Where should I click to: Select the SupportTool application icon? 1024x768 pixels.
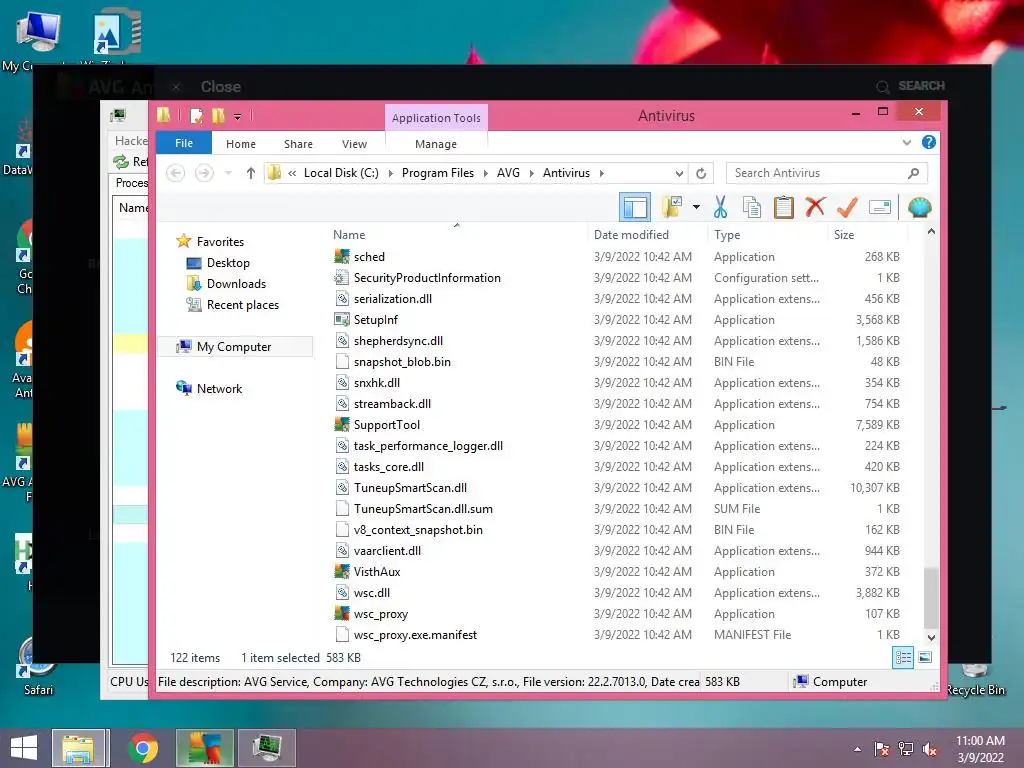(342, 424)
